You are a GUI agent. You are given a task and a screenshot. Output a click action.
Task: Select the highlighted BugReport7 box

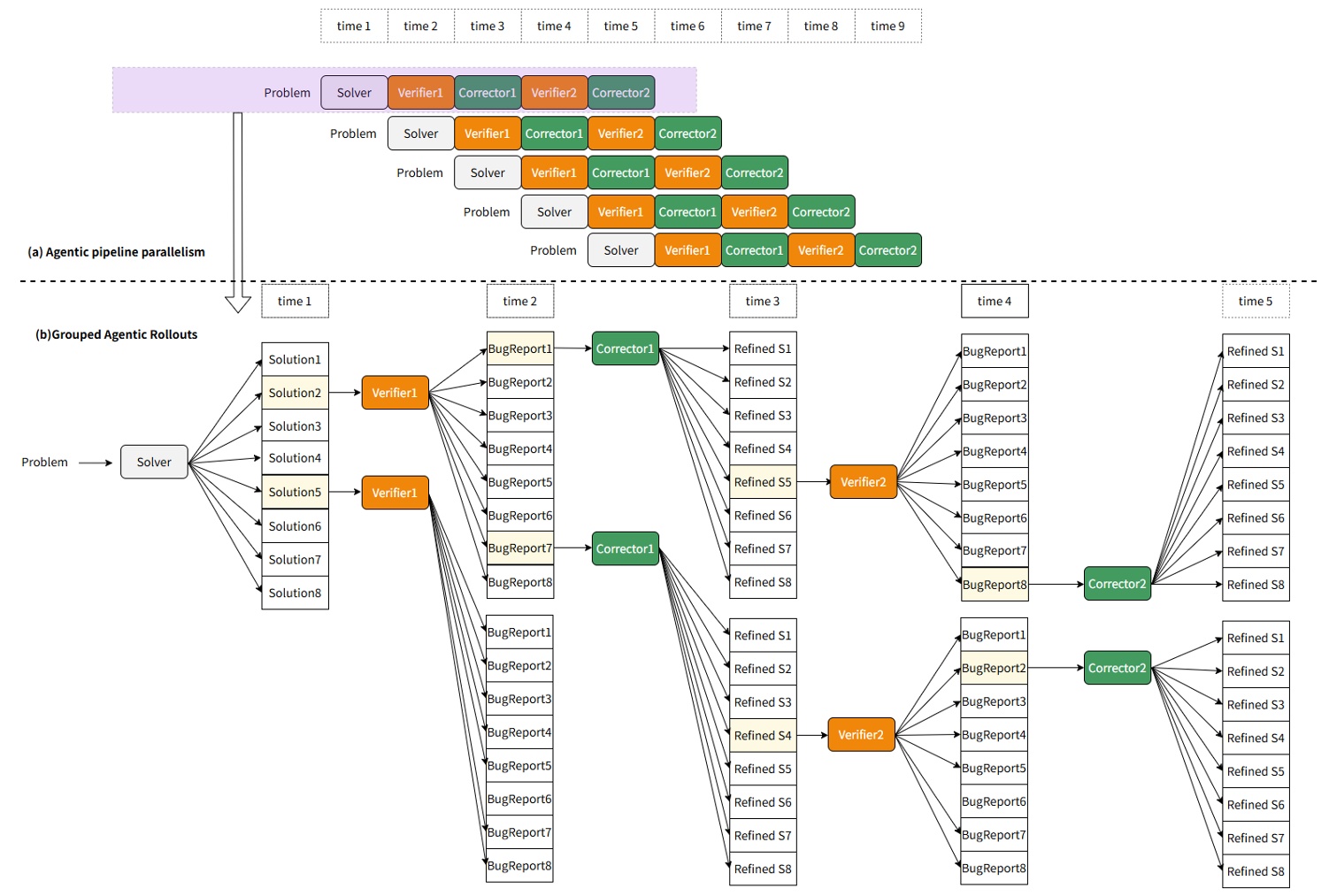click(519, 548)
